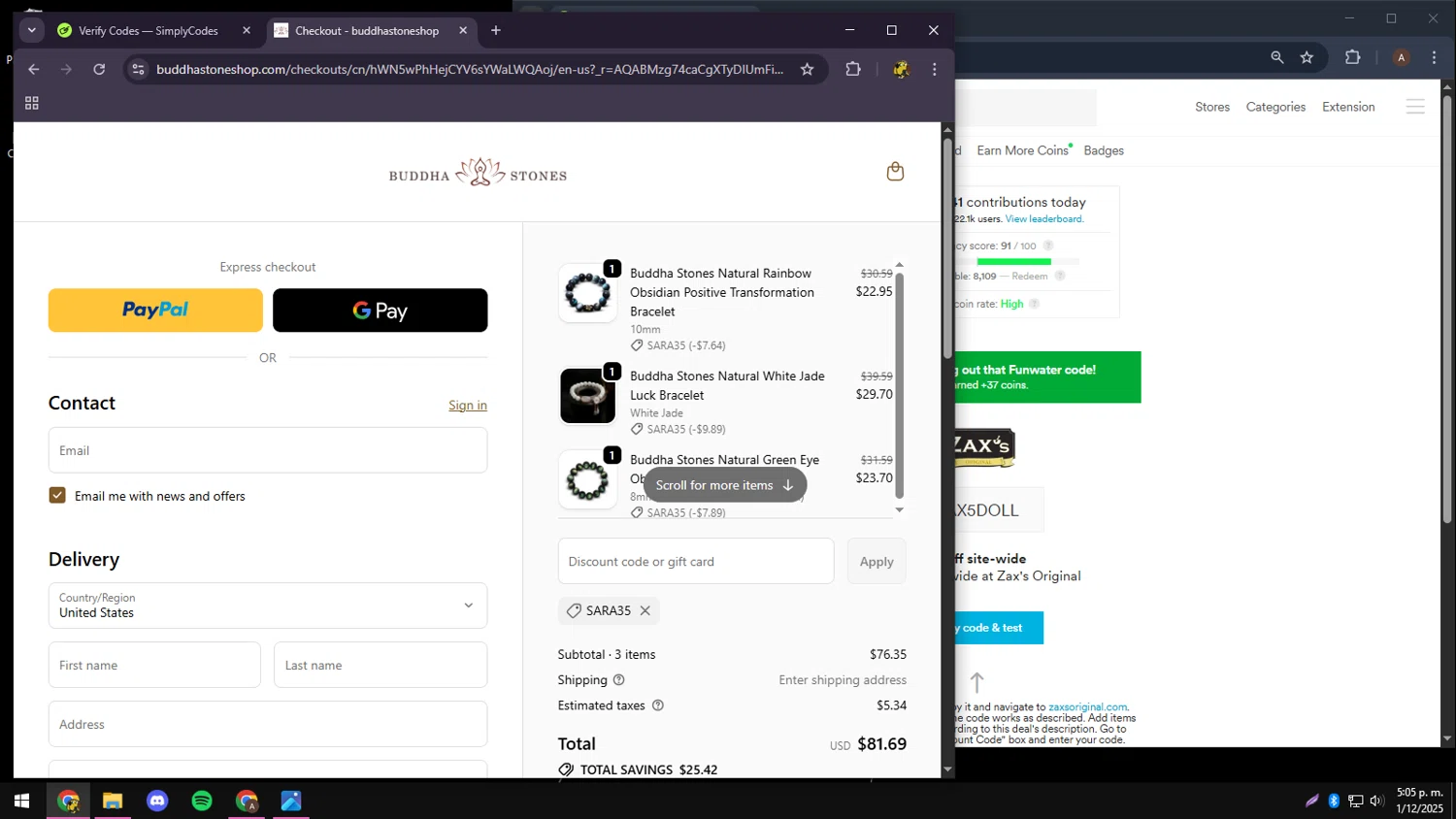Open Earn More Coins tab

click(x=1023, y=150)
